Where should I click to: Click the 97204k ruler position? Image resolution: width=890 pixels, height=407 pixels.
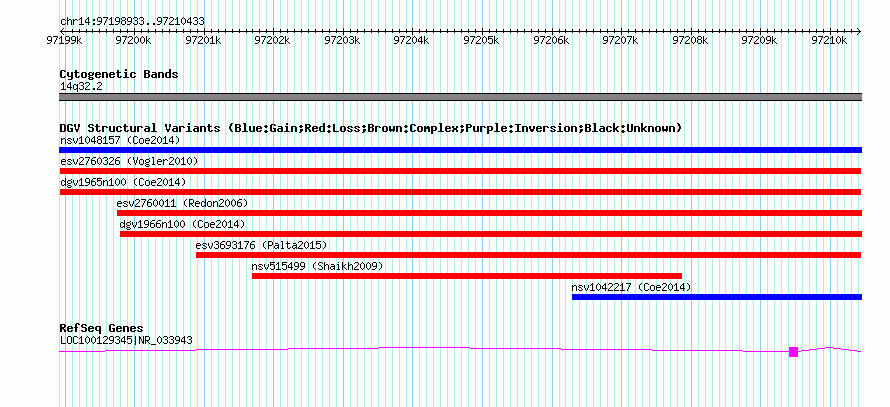click(x=412, y=41)
